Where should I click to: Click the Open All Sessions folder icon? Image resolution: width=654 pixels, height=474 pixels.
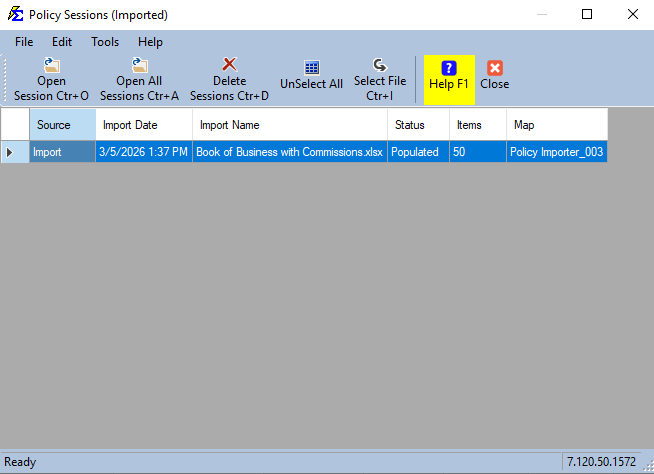click(139, 65)
